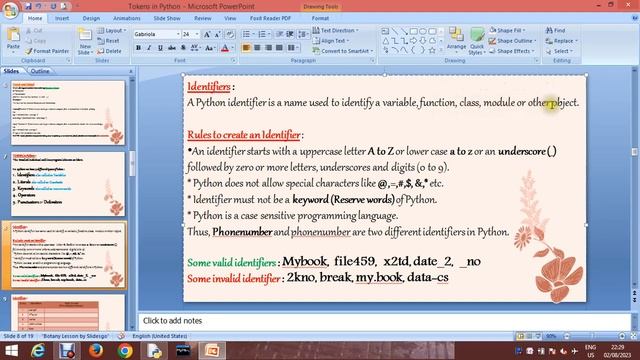Align text right toggle
Image resolution: width=640 pixels, height=360 pixels.
[x=268, y=48]
